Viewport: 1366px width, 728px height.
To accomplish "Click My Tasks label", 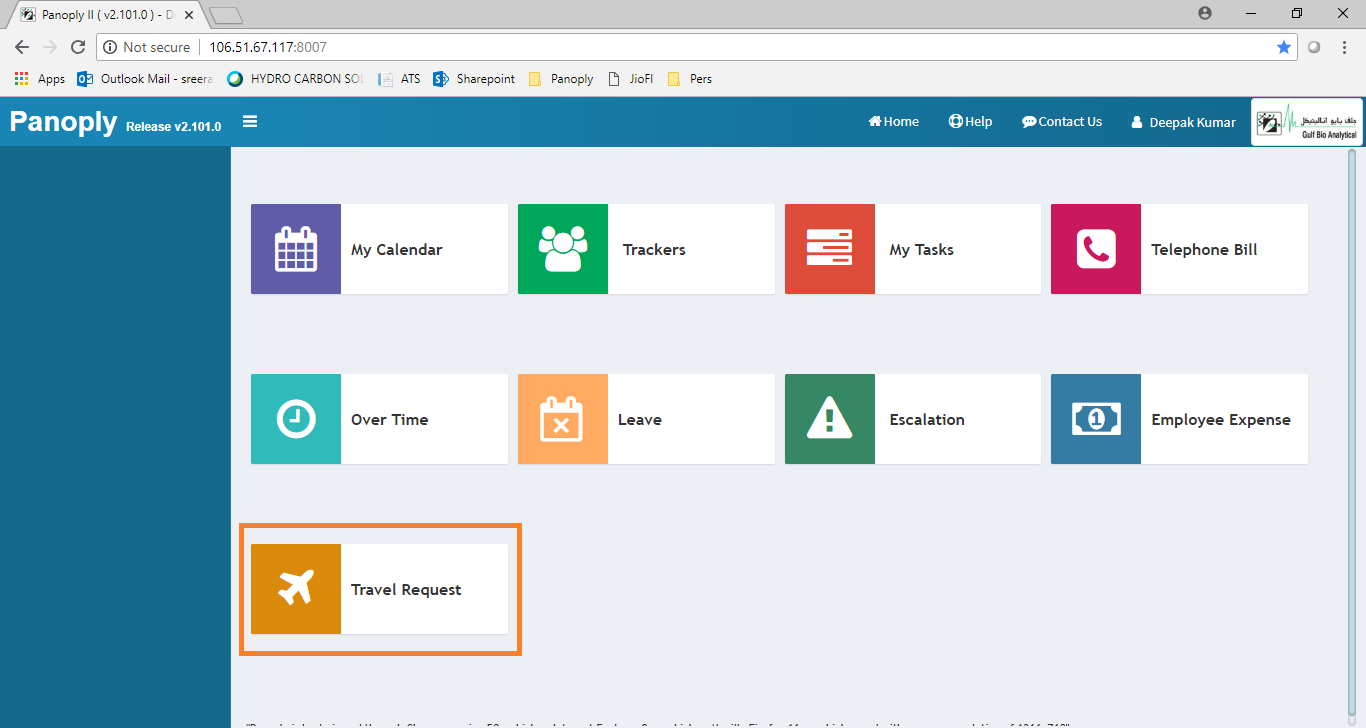I will [922, 250].
